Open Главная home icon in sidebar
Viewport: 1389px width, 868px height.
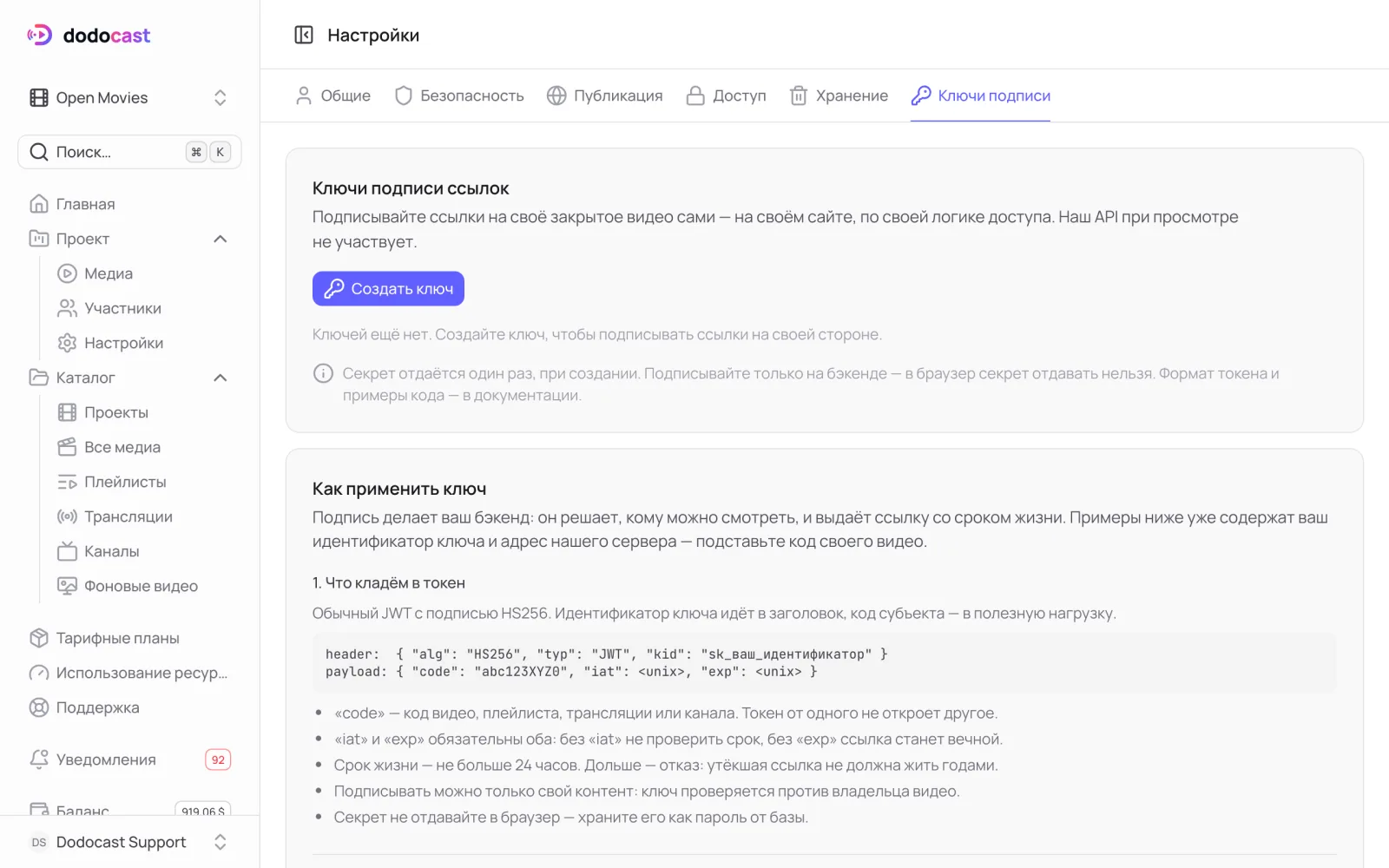click(x=39, y=204)
